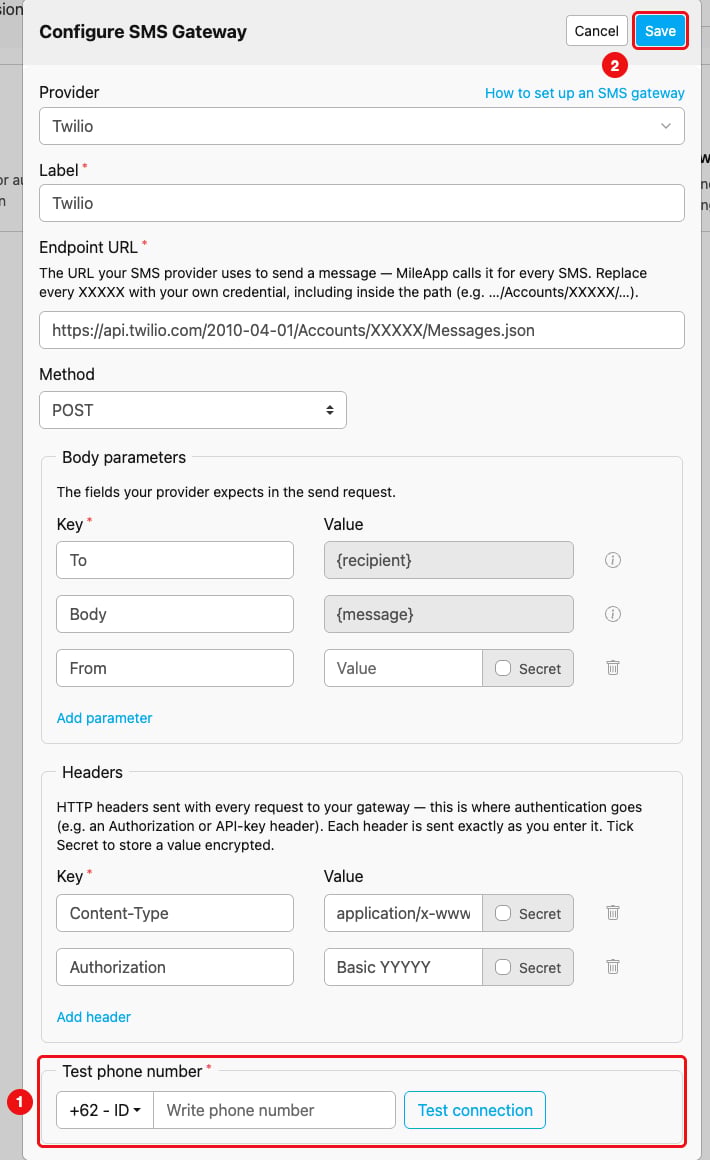Click info icon next to {message} value
This screenshot has width=710, height=1160.
(612, 614)
